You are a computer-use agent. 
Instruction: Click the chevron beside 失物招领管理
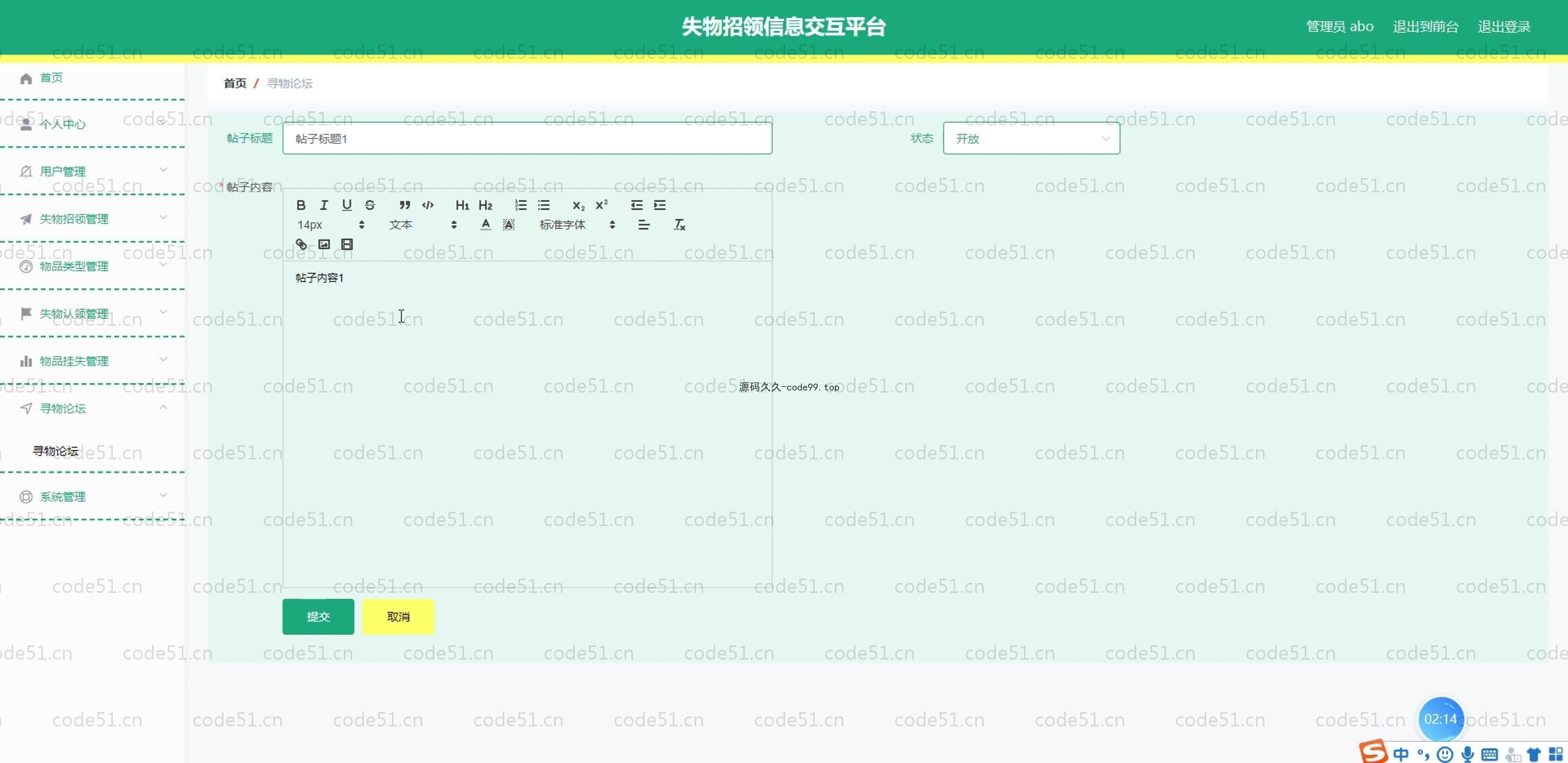(x=163, y=217)
